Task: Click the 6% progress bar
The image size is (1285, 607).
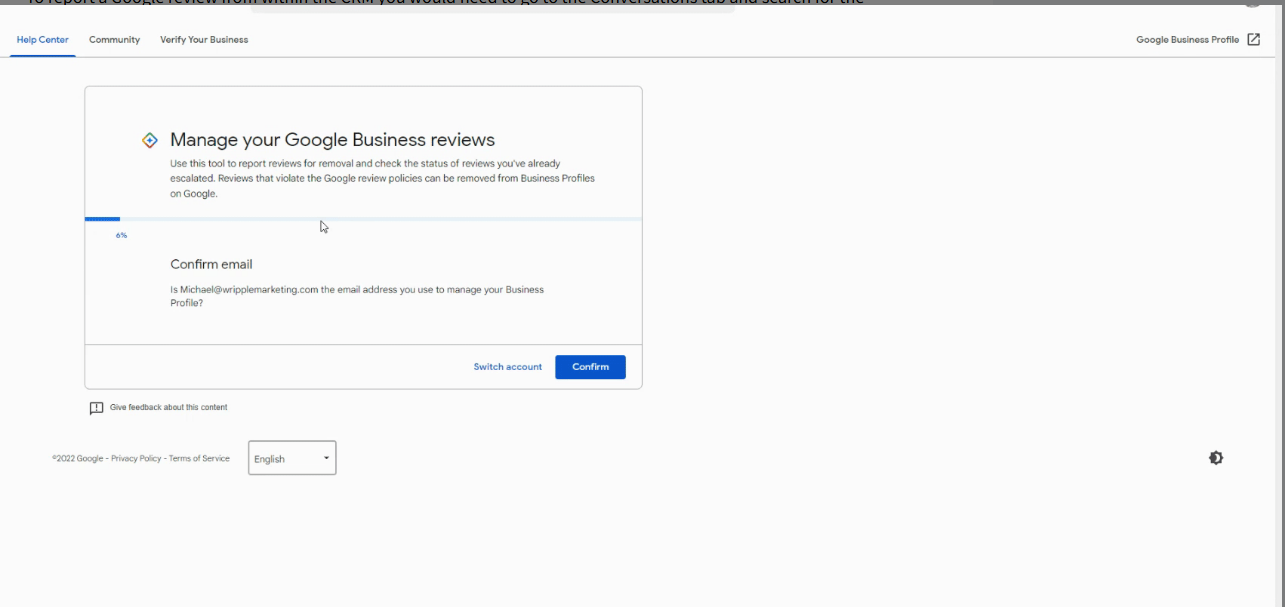Action: coord(363,218)
